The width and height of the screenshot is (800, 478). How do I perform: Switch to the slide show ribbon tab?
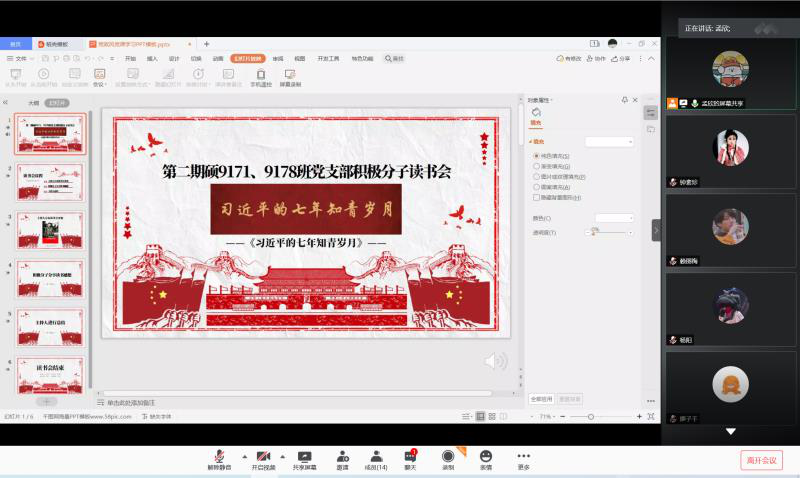247,59
